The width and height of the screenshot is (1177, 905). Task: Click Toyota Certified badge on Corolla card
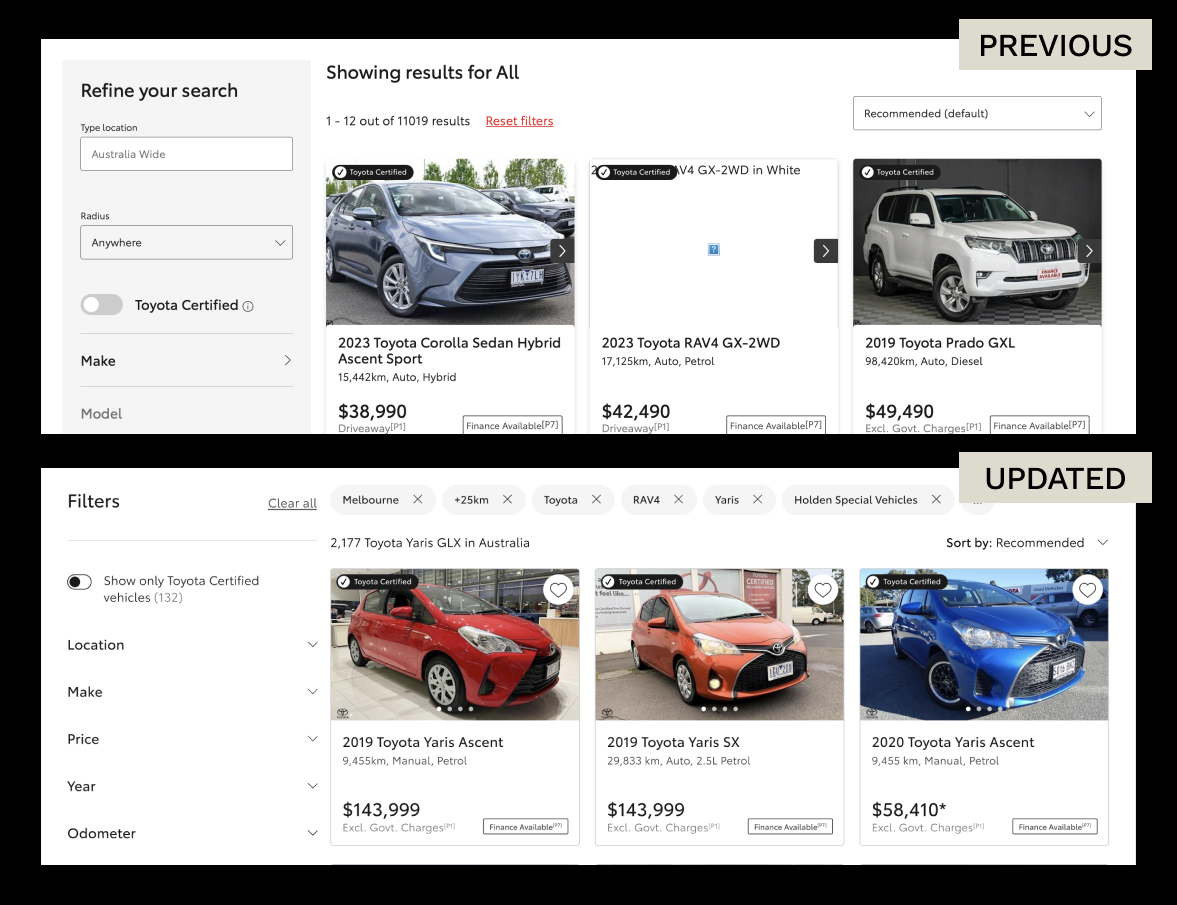point(373,172)
